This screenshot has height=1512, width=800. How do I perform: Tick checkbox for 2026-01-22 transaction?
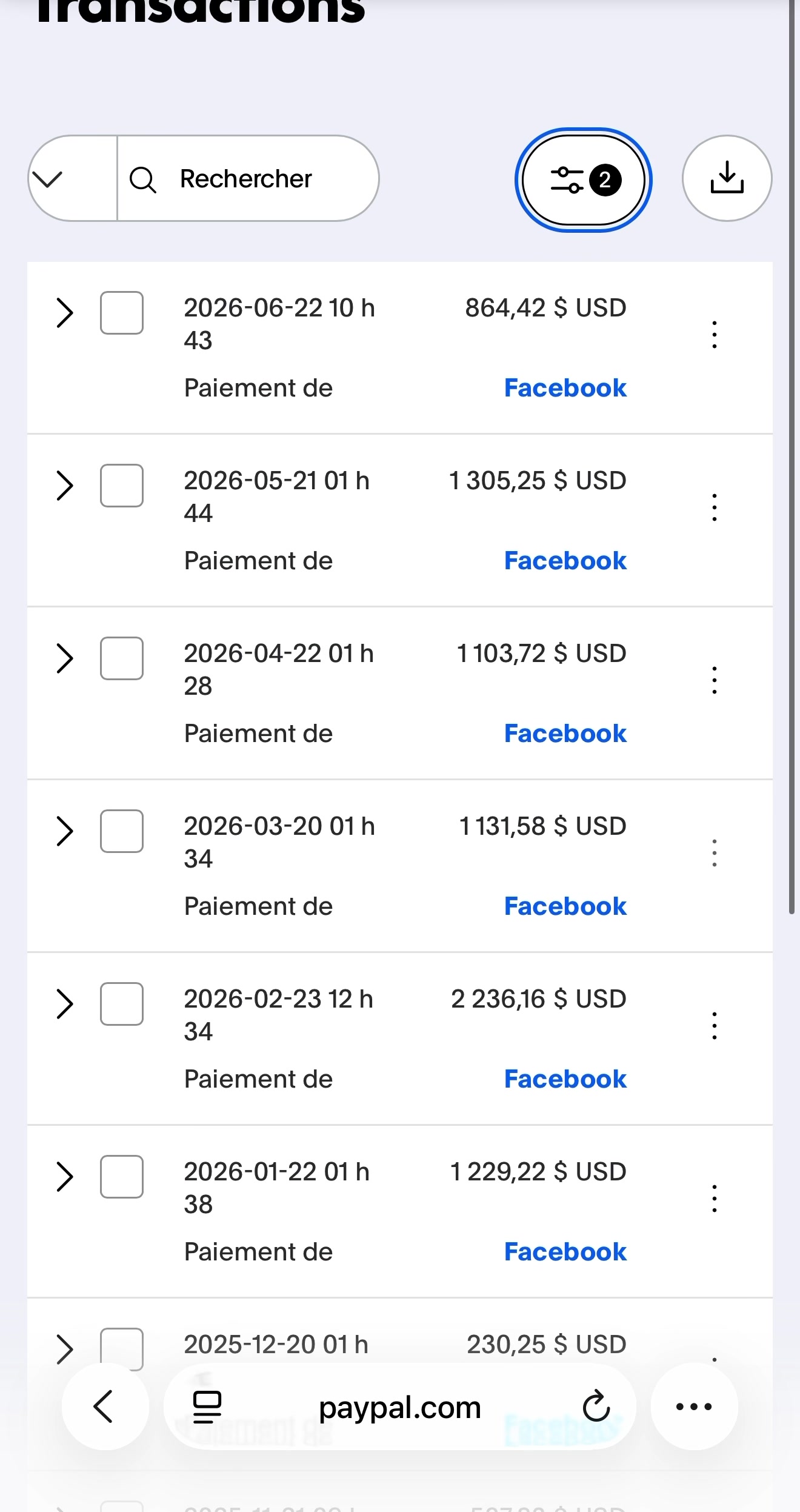click(x=122, y=1177)
